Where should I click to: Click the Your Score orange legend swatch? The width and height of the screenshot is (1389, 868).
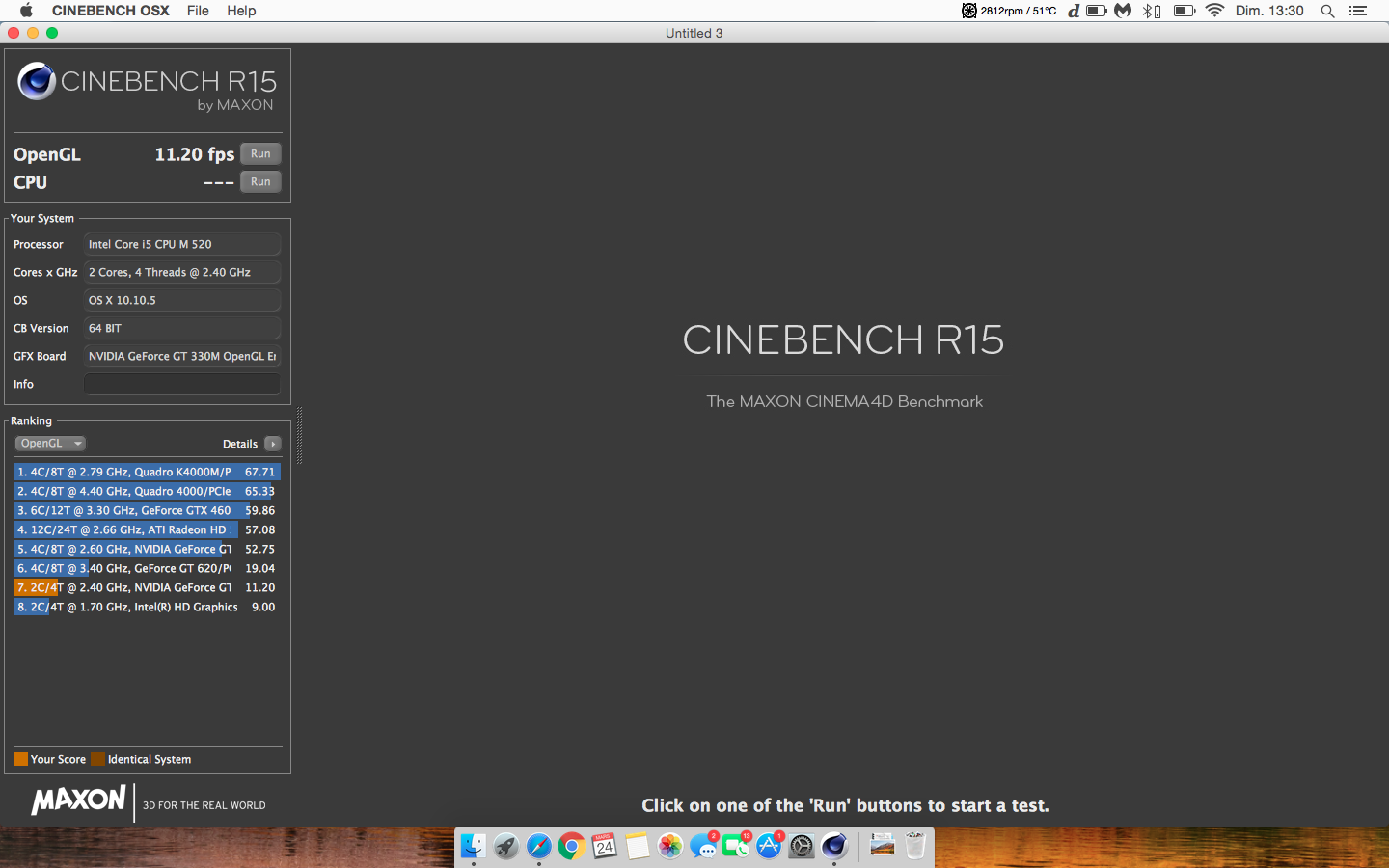click(x=20, y=759)
